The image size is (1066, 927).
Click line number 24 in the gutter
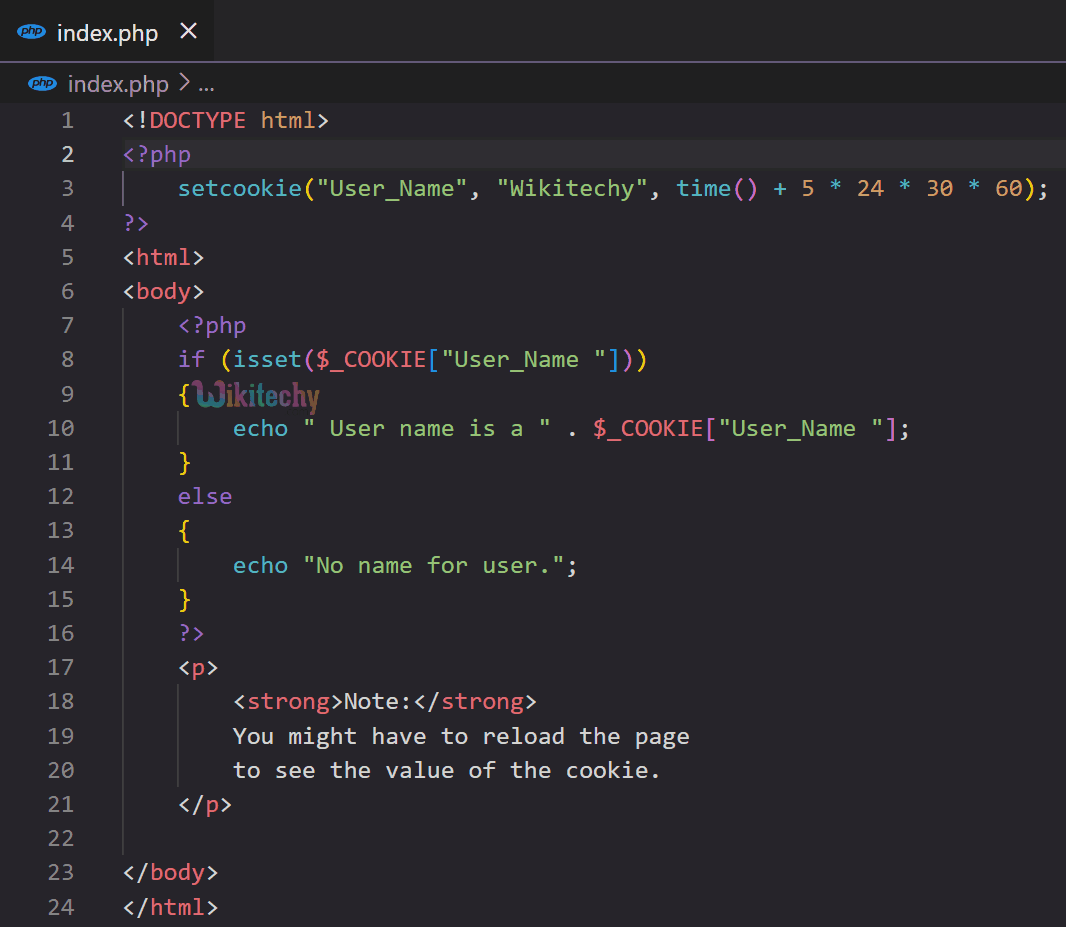pos(61,907)
